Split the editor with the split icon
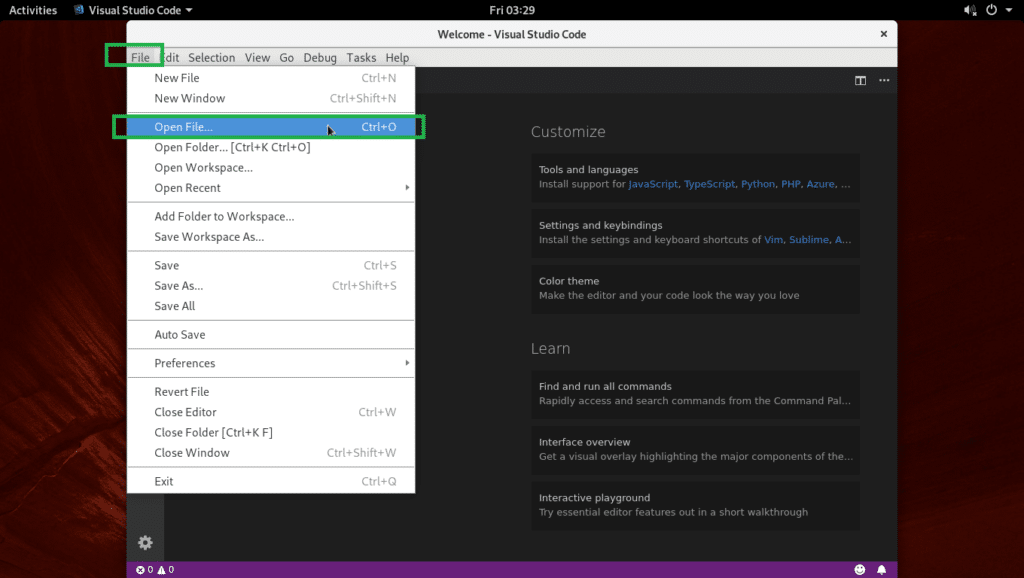Screen dimensions: 1024x578 [860, 81]
